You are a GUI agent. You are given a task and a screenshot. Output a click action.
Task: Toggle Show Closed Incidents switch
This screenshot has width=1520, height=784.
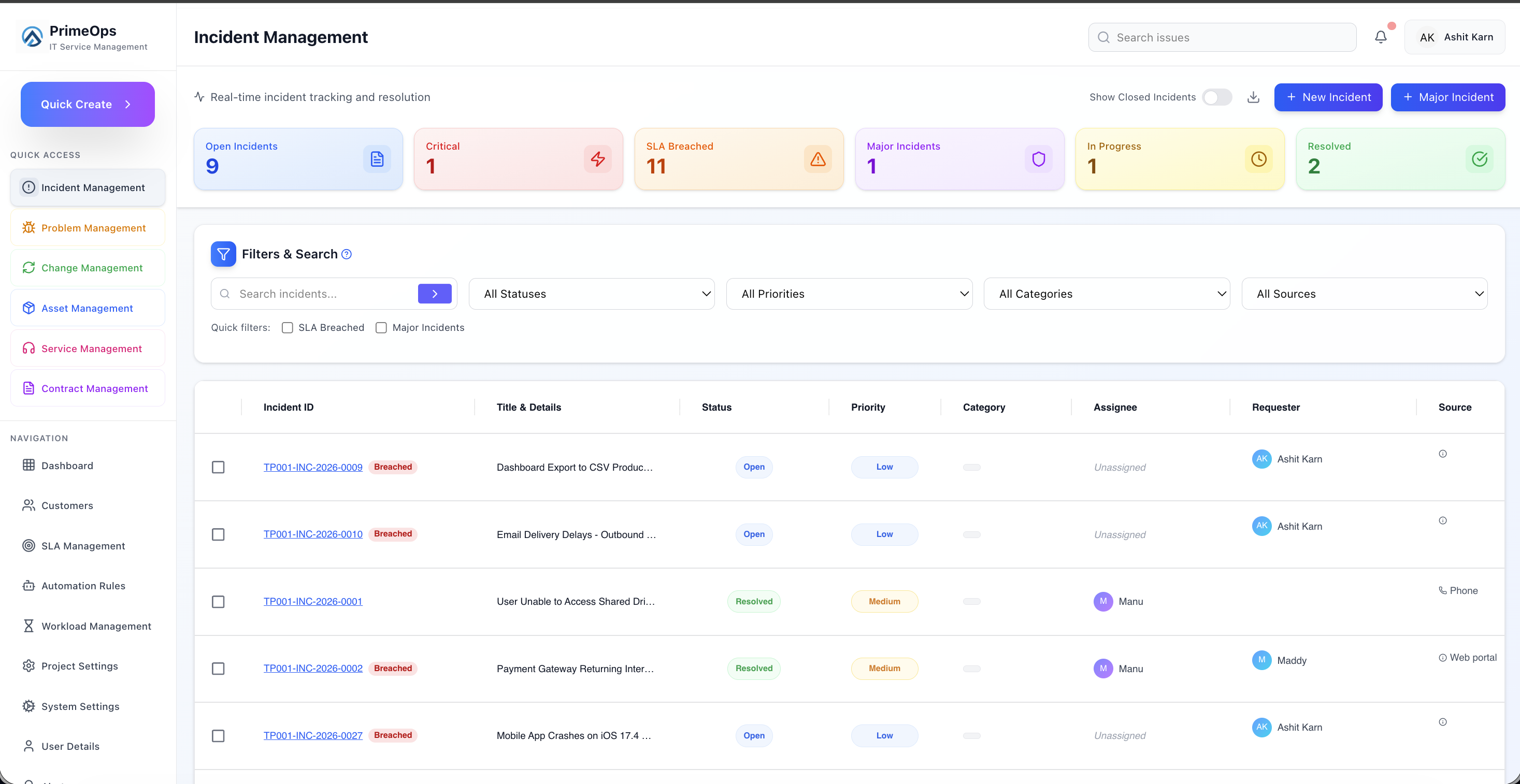click(1217, 97)
